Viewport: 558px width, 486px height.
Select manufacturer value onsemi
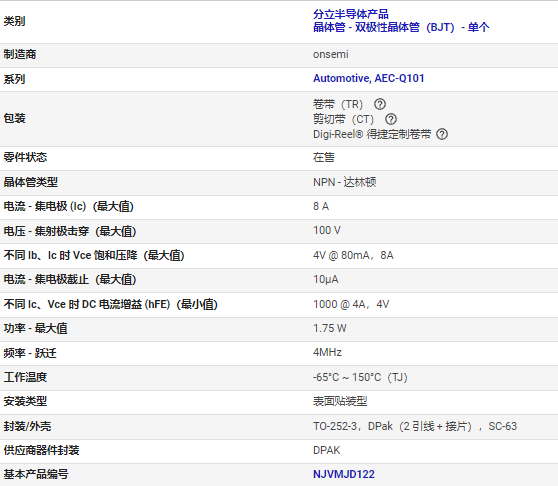point(331,54)
